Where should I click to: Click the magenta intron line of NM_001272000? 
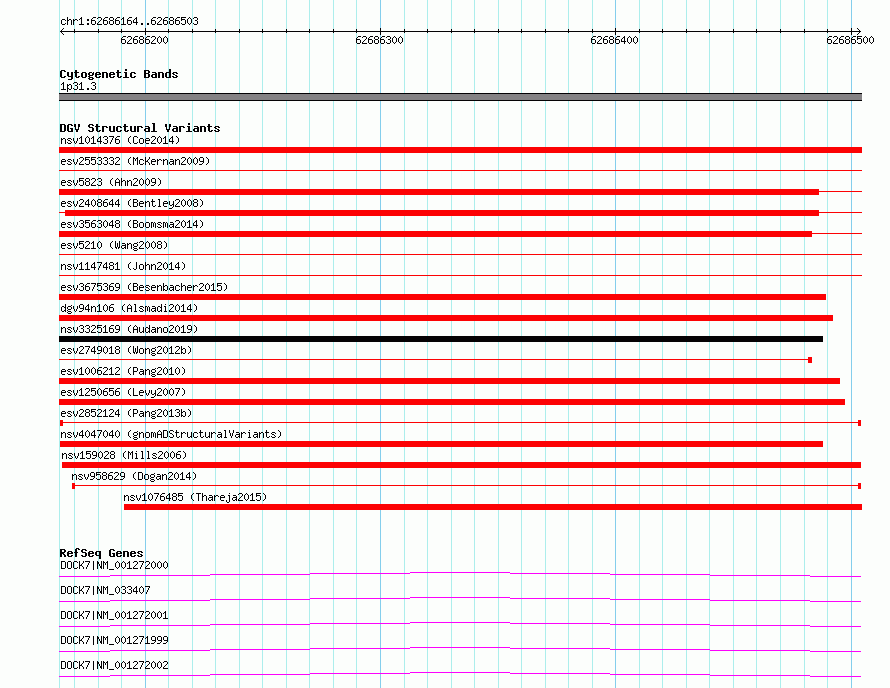coord(460,573)
